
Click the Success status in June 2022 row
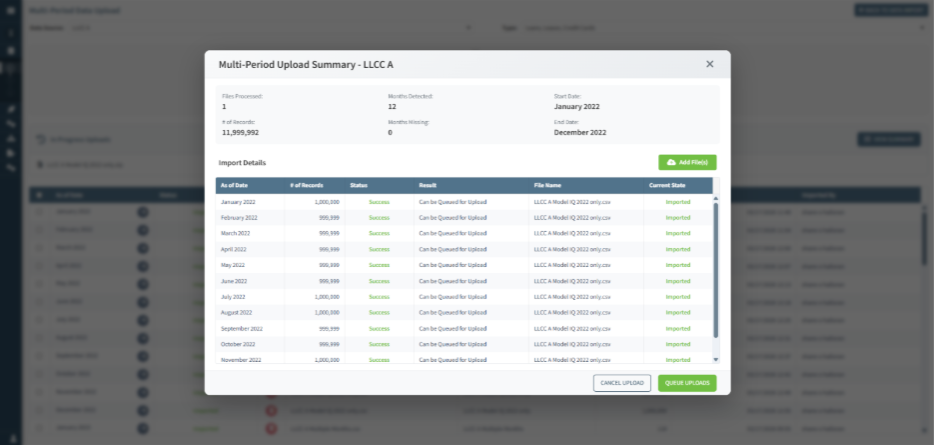click(x=379, y=281)
